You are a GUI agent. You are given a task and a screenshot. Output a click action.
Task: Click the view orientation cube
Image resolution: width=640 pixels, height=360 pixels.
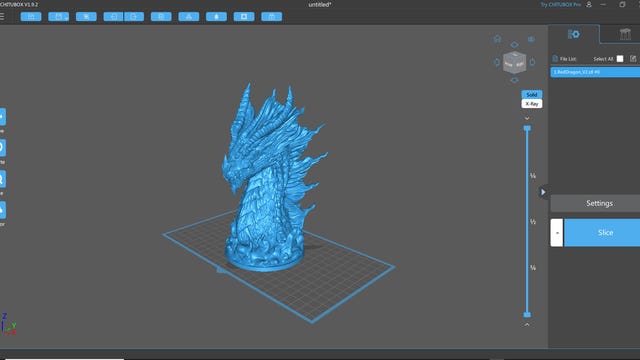coord(514,62)
